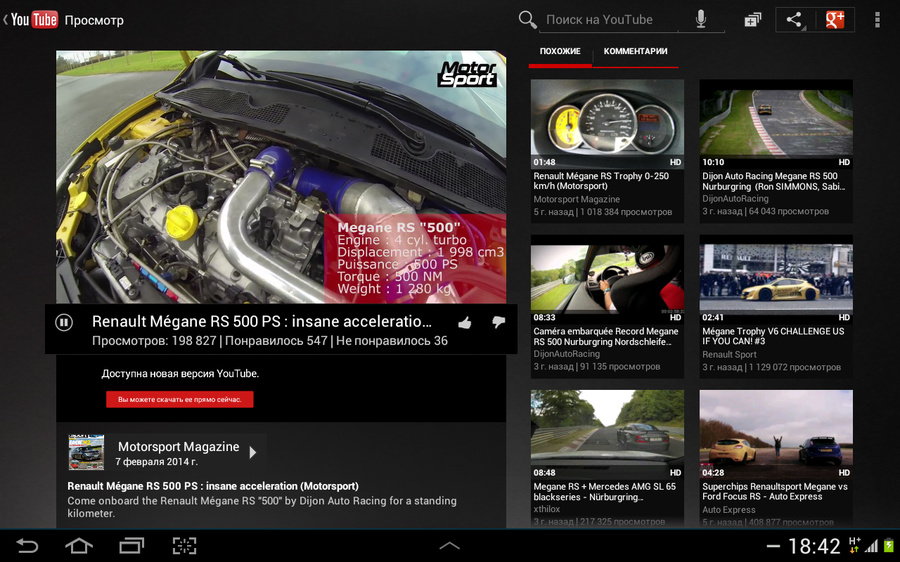Click the '7 февраля 2014 г.' upload date
The width and height of the screenshot is (900, 562).
156,462
